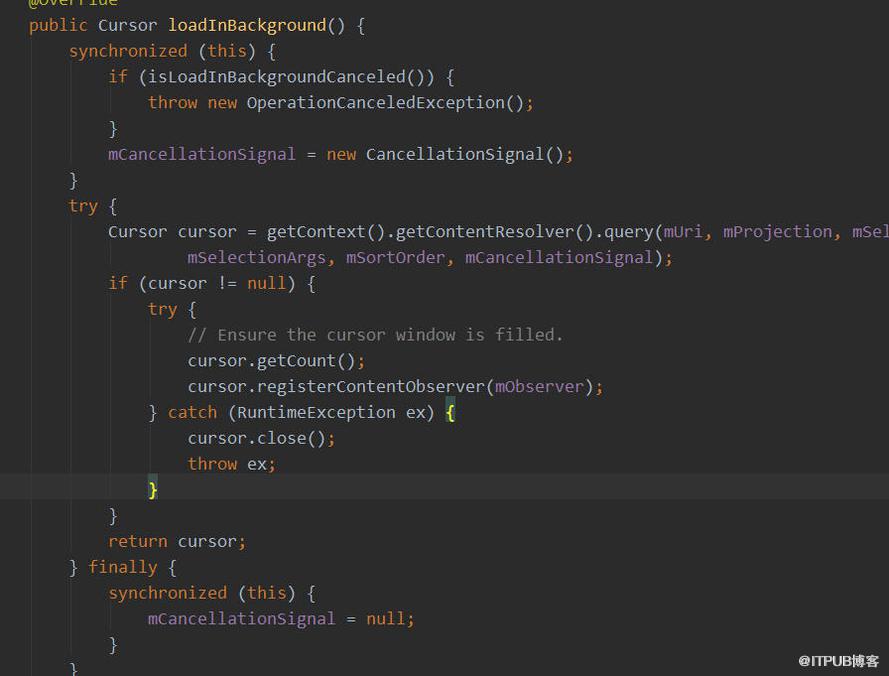Screen dimensions: 889x676
Task: Click the highlighted closing brace of catch block
Action: (153, 489)
